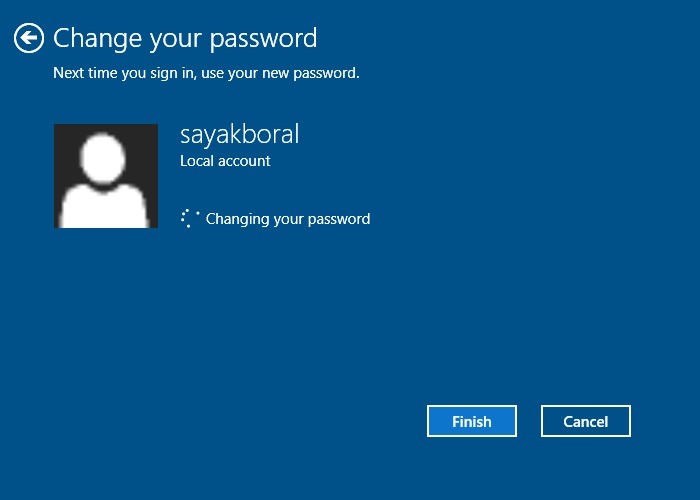The image size is (700, 500).
Task: Click the Cancel button
Action: coord(586,421)
